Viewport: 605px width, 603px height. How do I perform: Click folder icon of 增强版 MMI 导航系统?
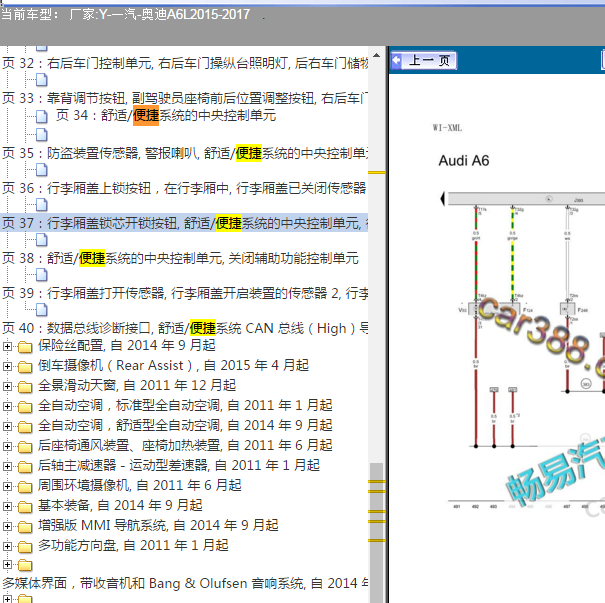(x=25, y=527)
